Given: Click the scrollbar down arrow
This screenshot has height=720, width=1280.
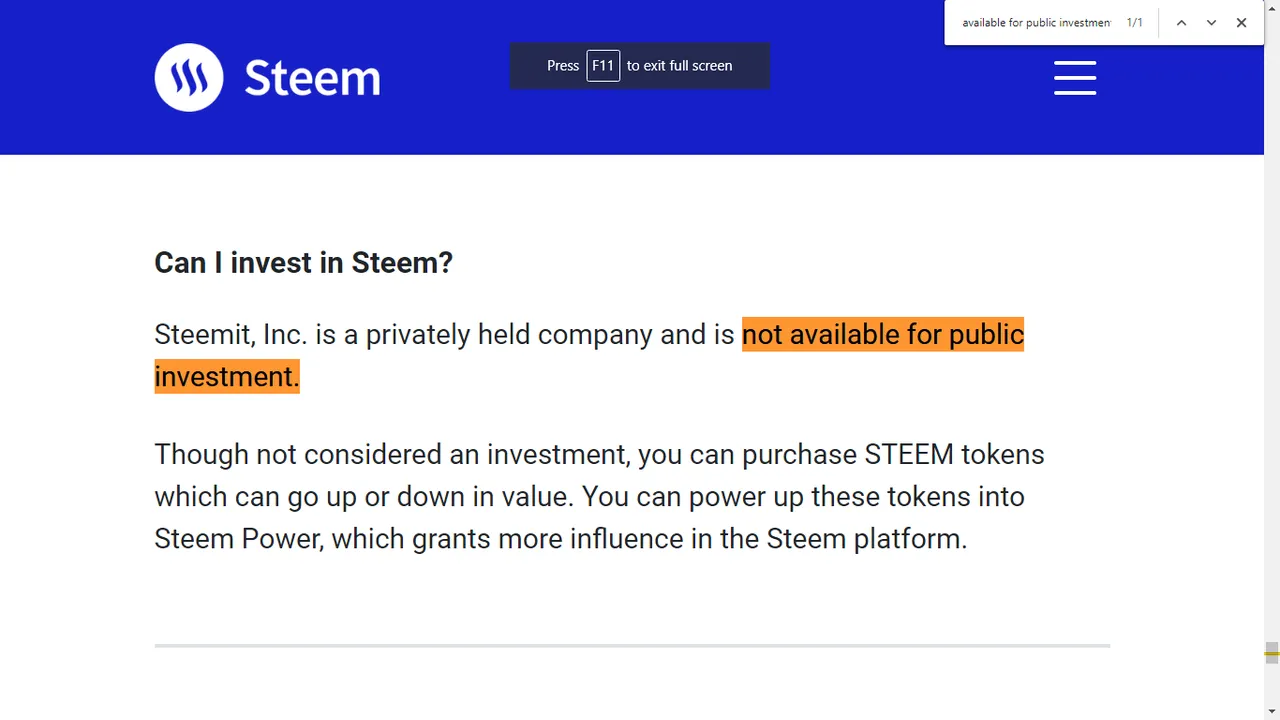Looking at the screenshot, I should click(x=1272, y=711).
